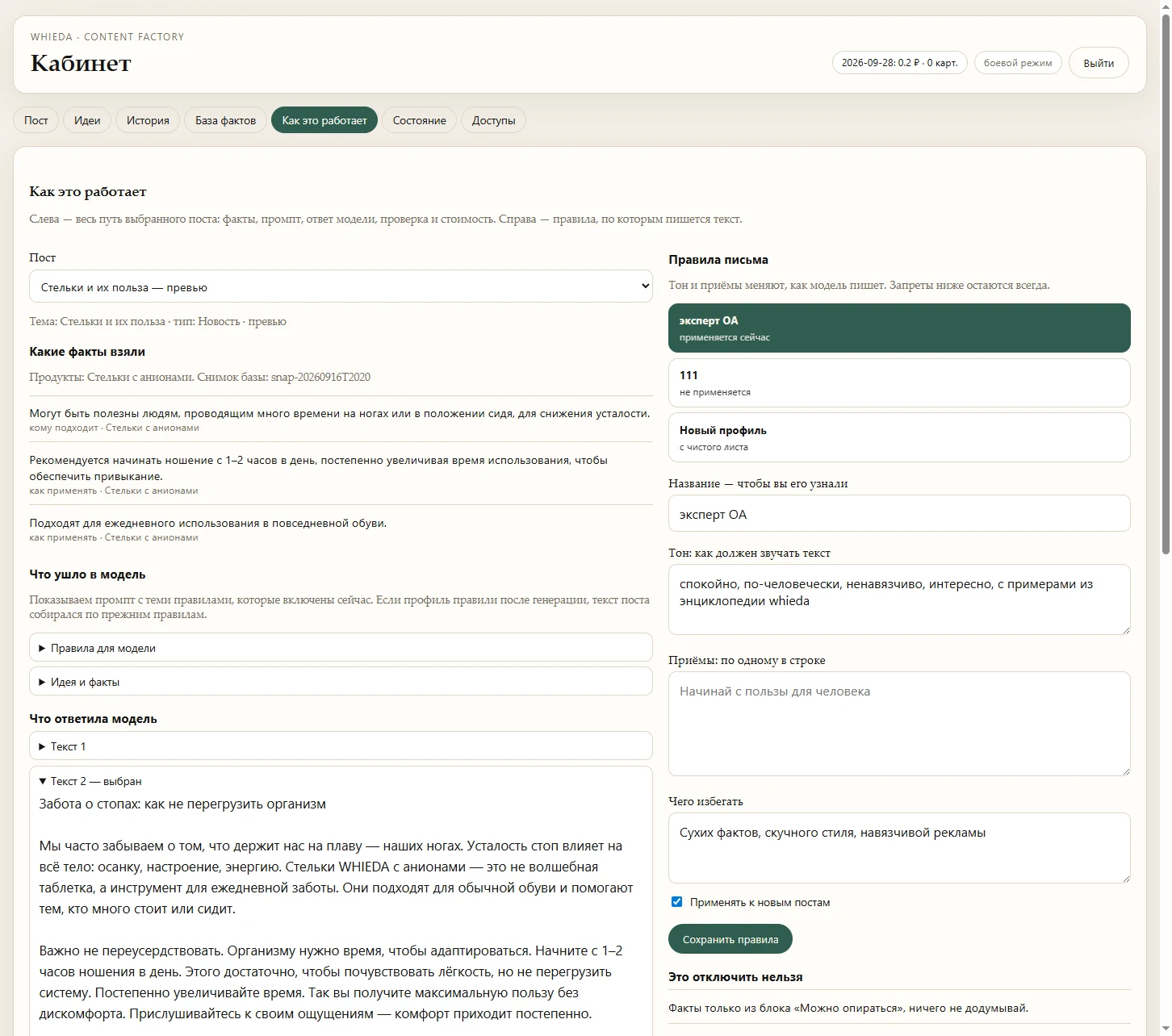The image size is (1172, 1036).
Task: Untick Применять к новым постам checkbox
Action: [676, 902]
